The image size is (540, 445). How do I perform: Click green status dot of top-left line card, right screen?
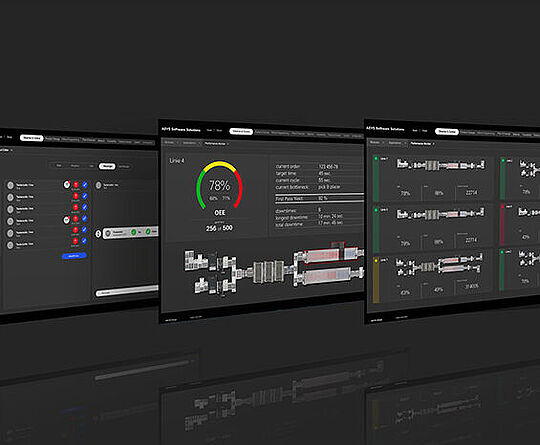click(x=376, y=158)
